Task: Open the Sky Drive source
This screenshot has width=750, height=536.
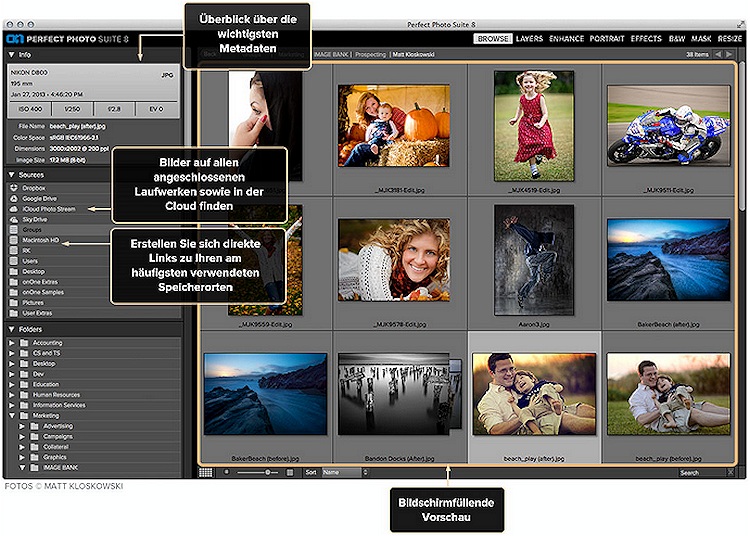Action: point(35,218)
